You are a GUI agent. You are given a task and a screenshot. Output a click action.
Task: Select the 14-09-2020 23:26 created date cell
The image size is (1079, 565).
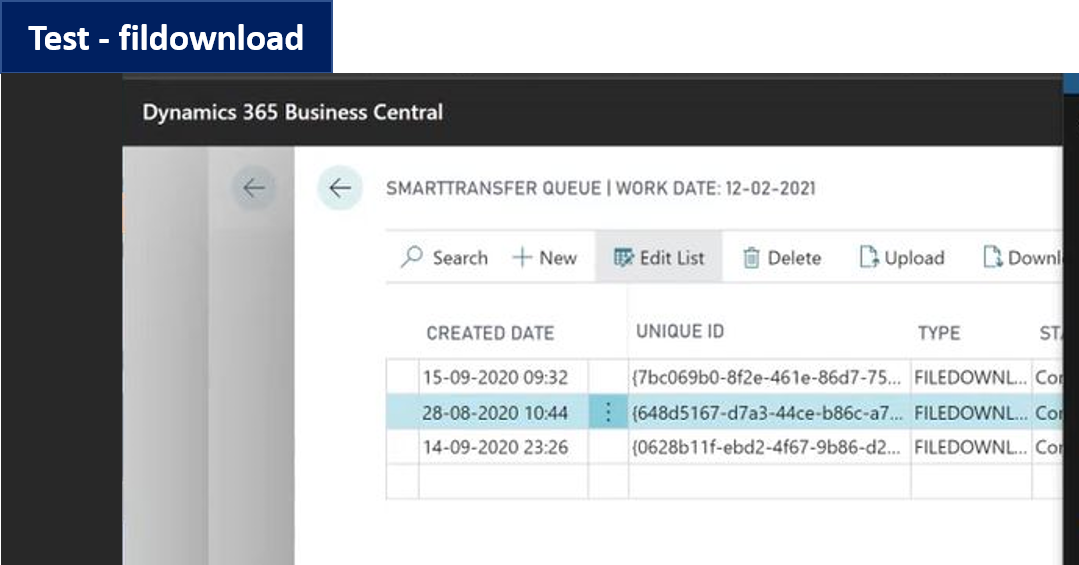503,447
